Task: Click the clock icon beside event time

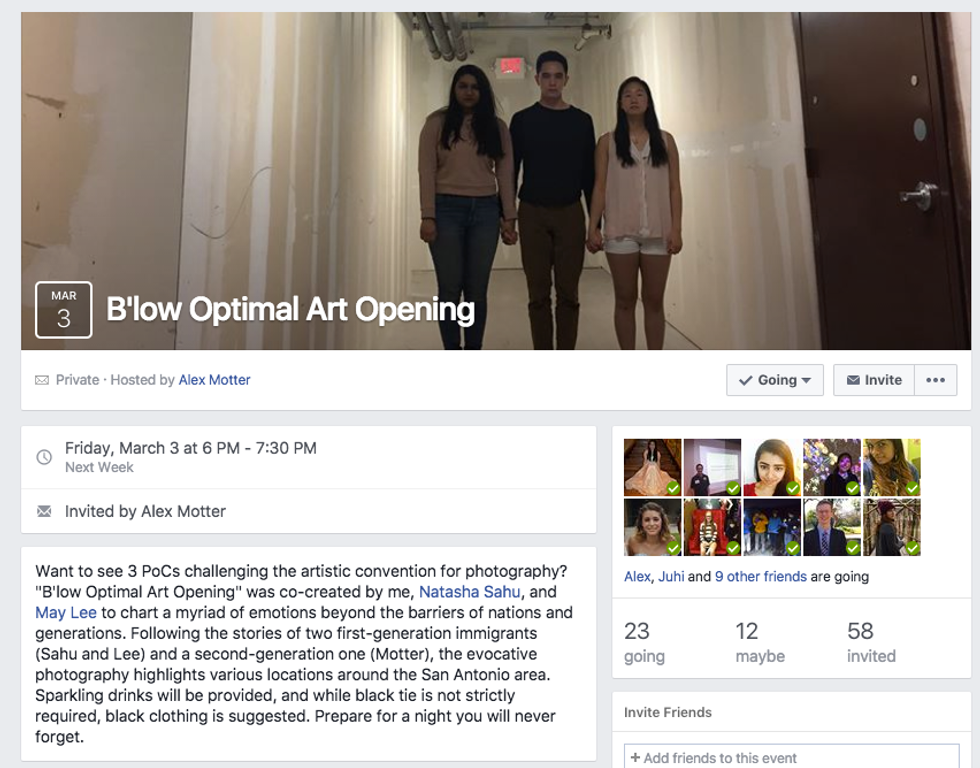Action: click(44, 457)
